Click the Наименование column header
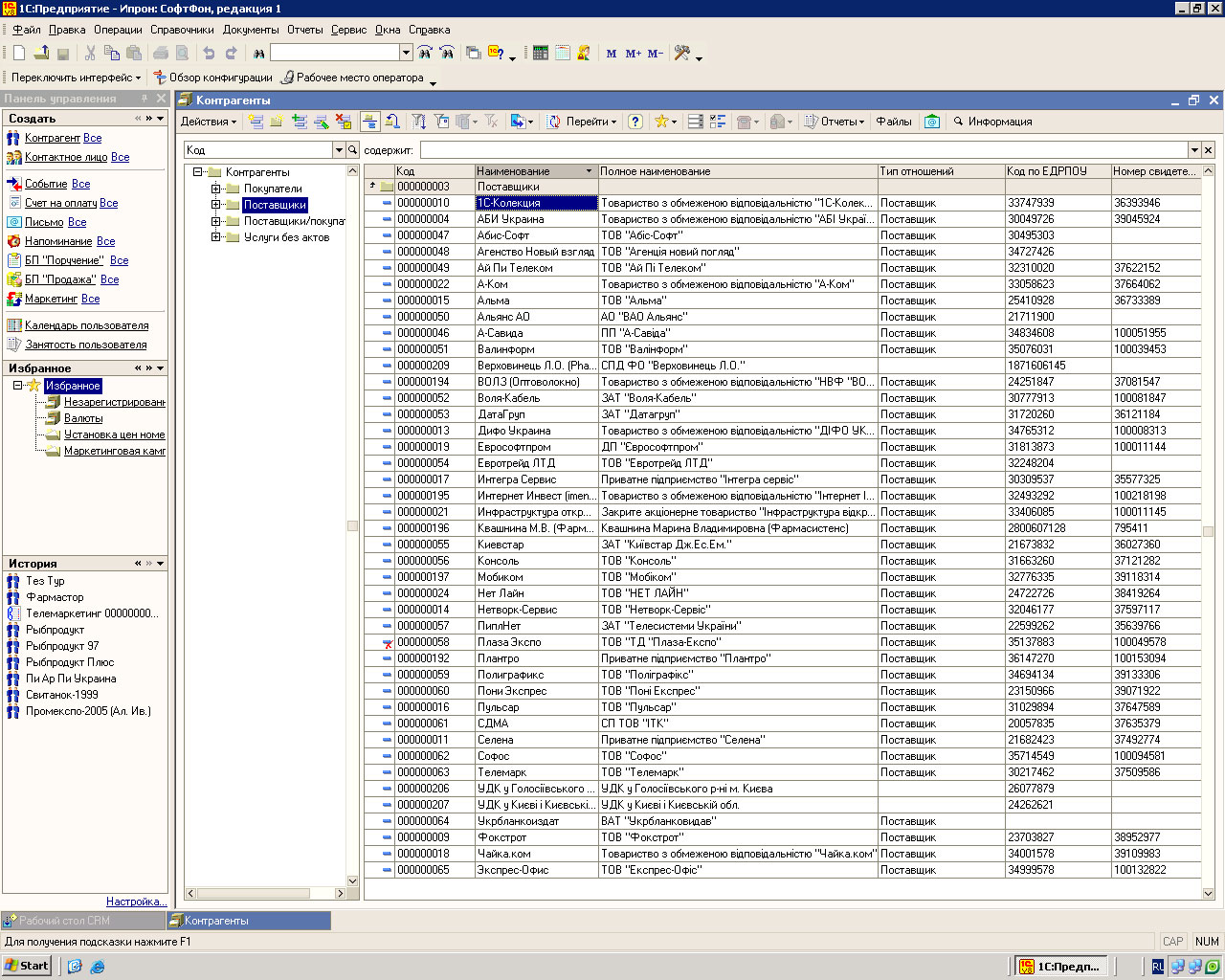 click(x=536, y=171)
